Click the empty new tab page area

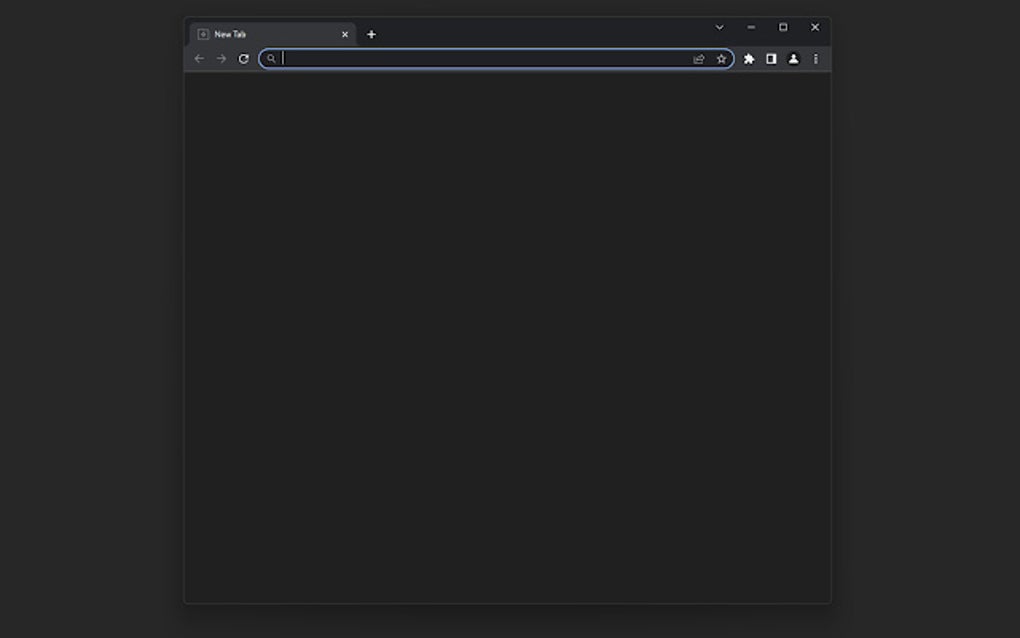506,340
